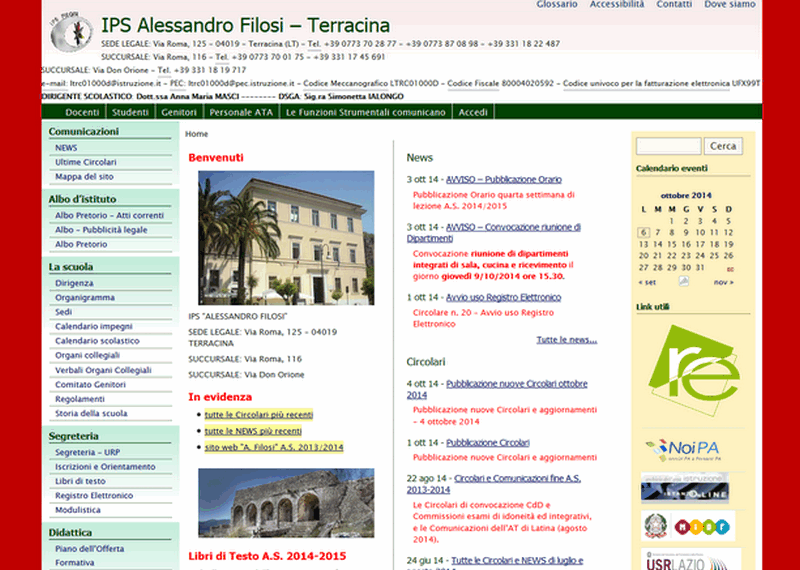Screen dimensions: 800x570
Task: Open Organi collegiali
Action: pyautogui.click(x=87, y=355)
